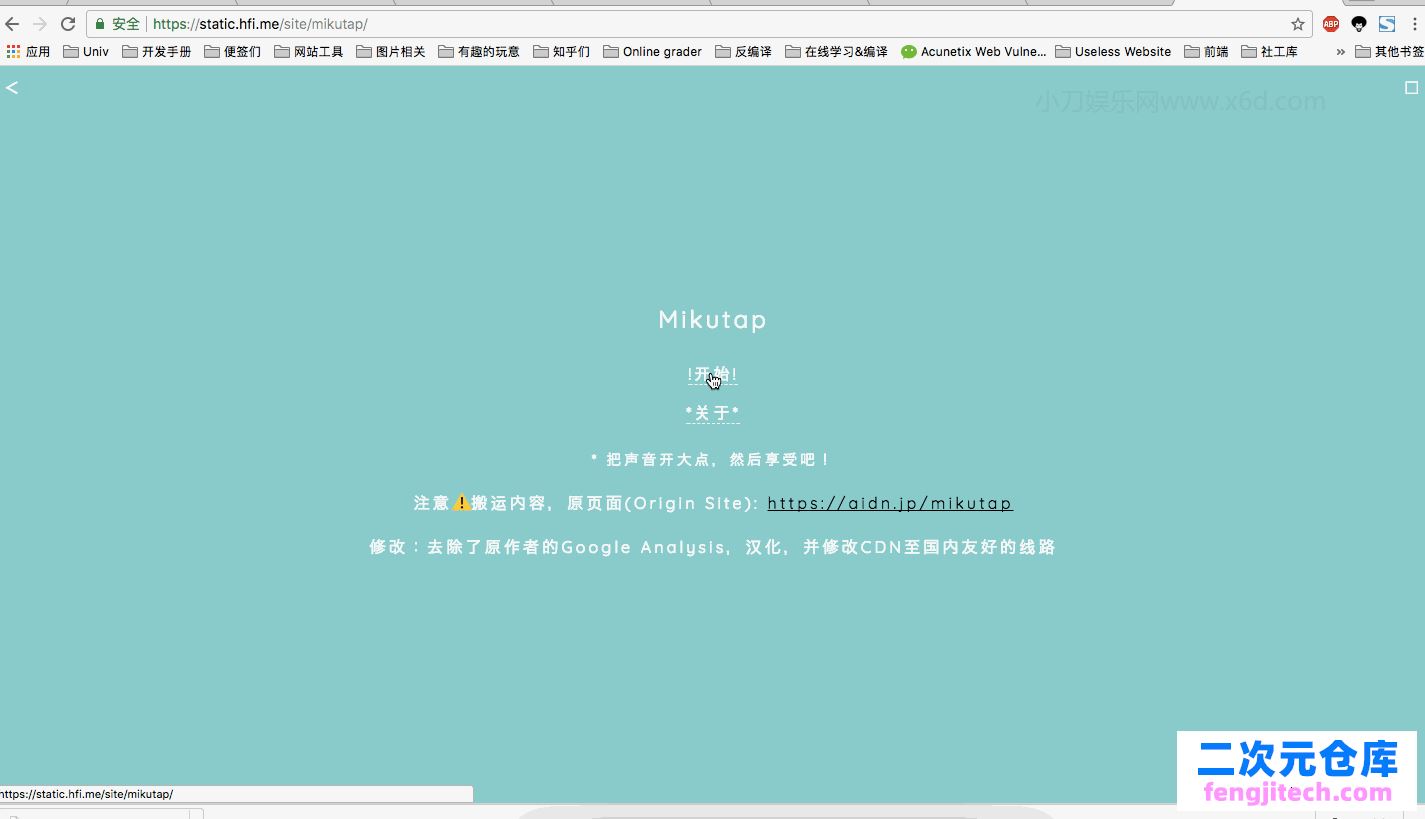Viewport: 1425px width, 819px height.
Task: Open the black-haired face extension icon
Action: 1359,24
